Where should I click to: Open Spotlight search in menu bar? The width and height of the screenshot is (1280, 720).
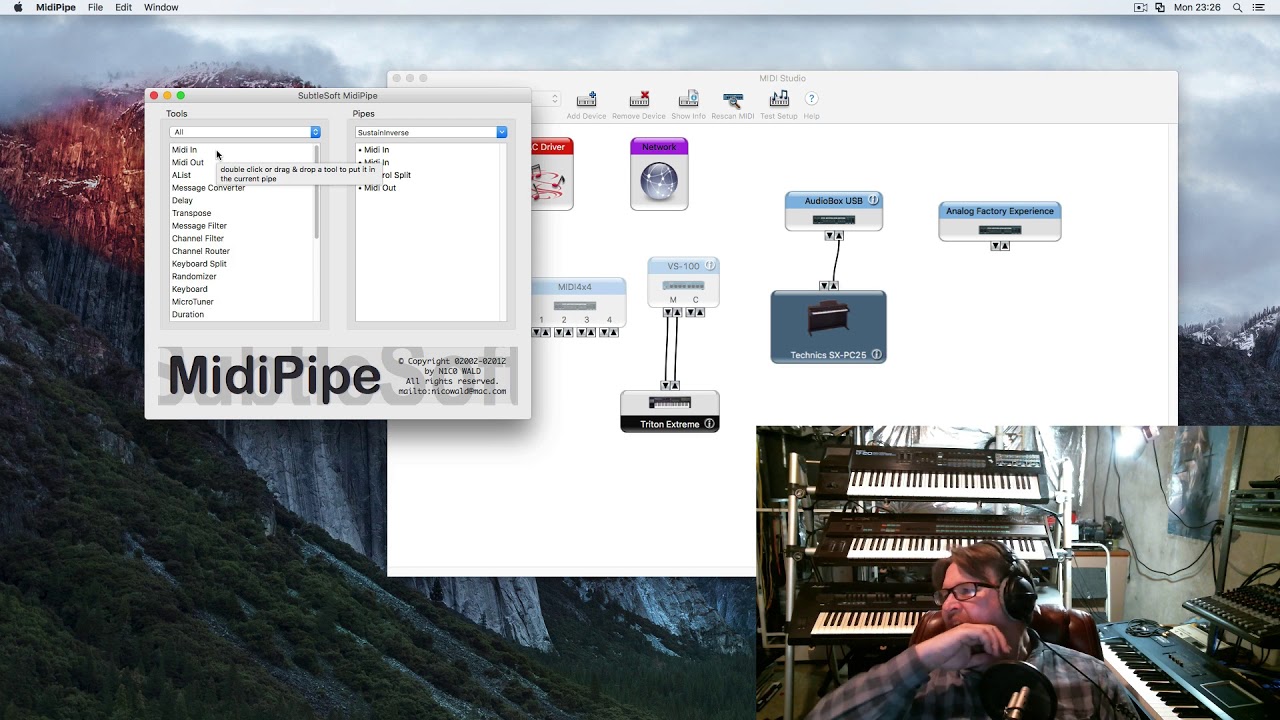coord(1237,7)
